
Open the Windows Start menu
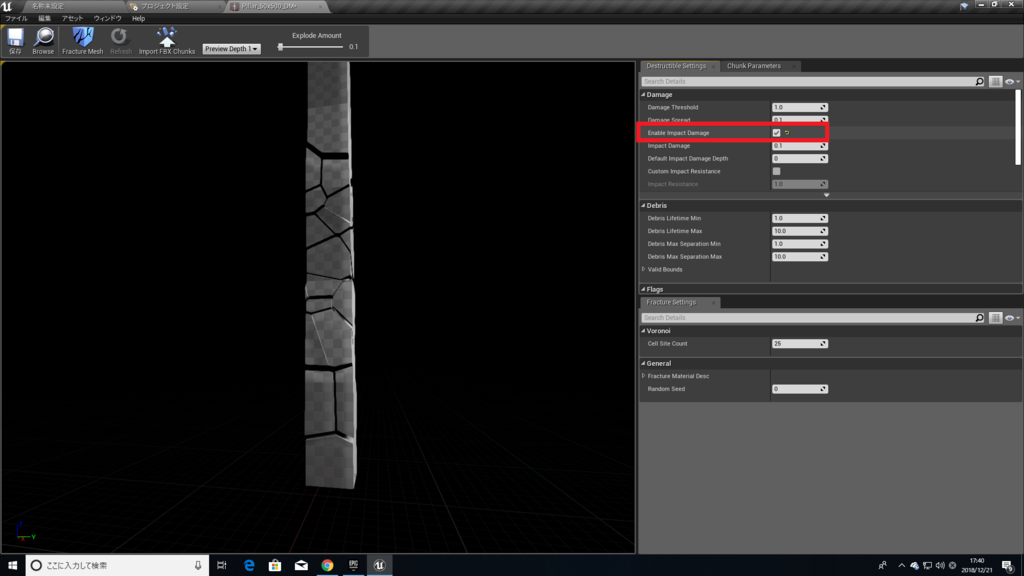coord(12,566)
